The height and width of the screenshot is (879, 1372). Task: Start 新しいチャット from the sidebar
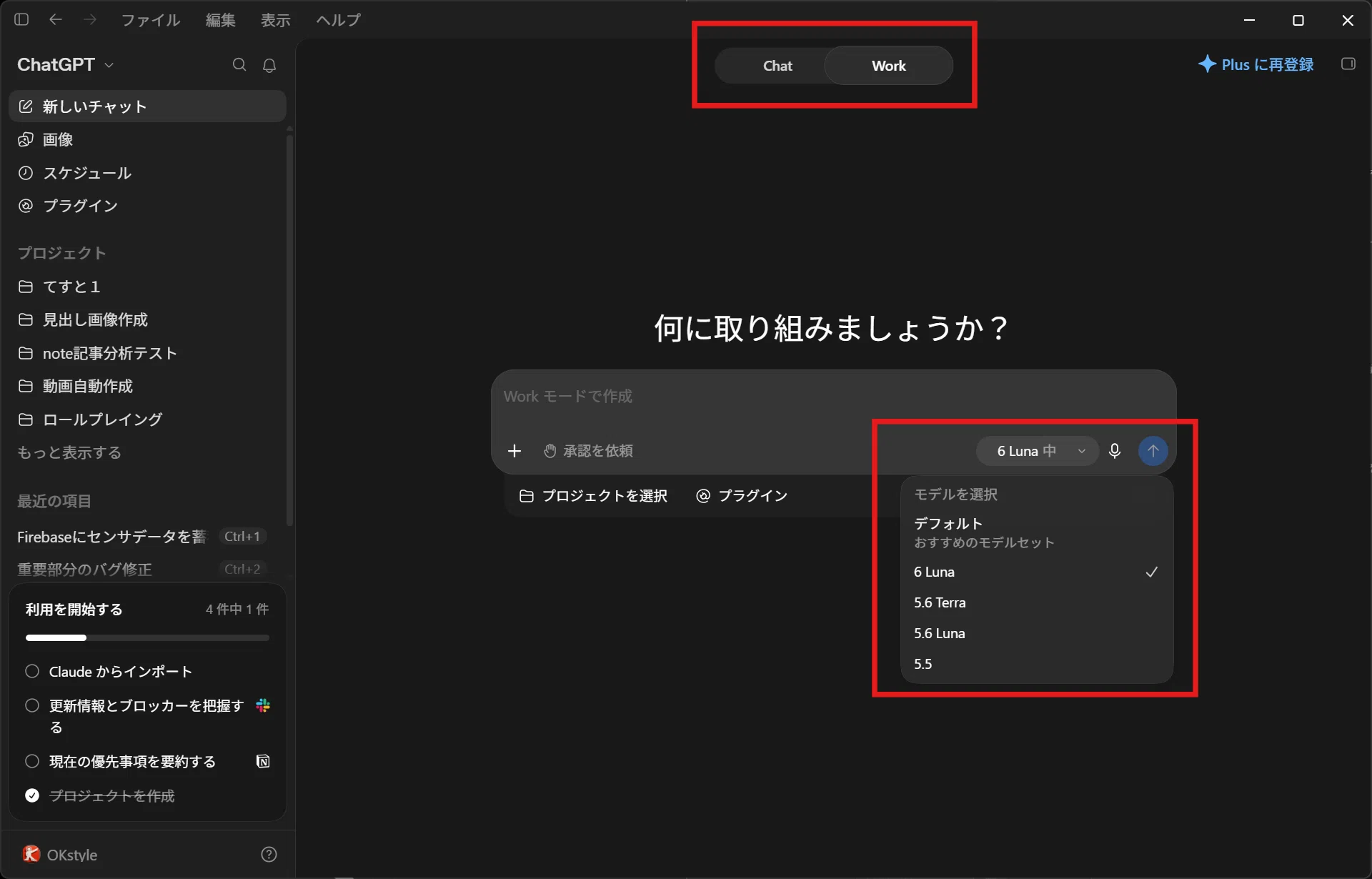pos(147,106)
